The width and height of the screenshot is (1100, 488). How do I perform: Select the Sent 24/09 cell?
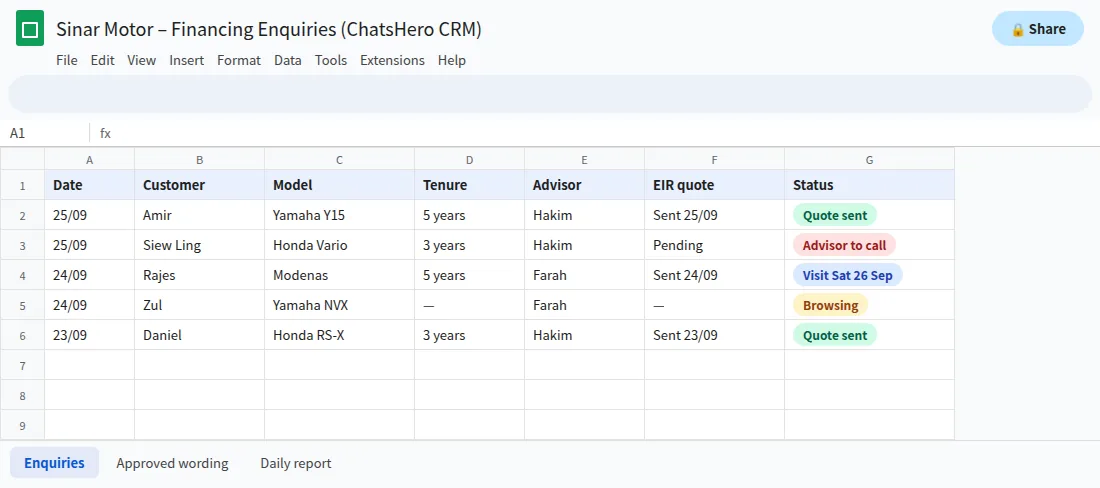coord(714,275)
